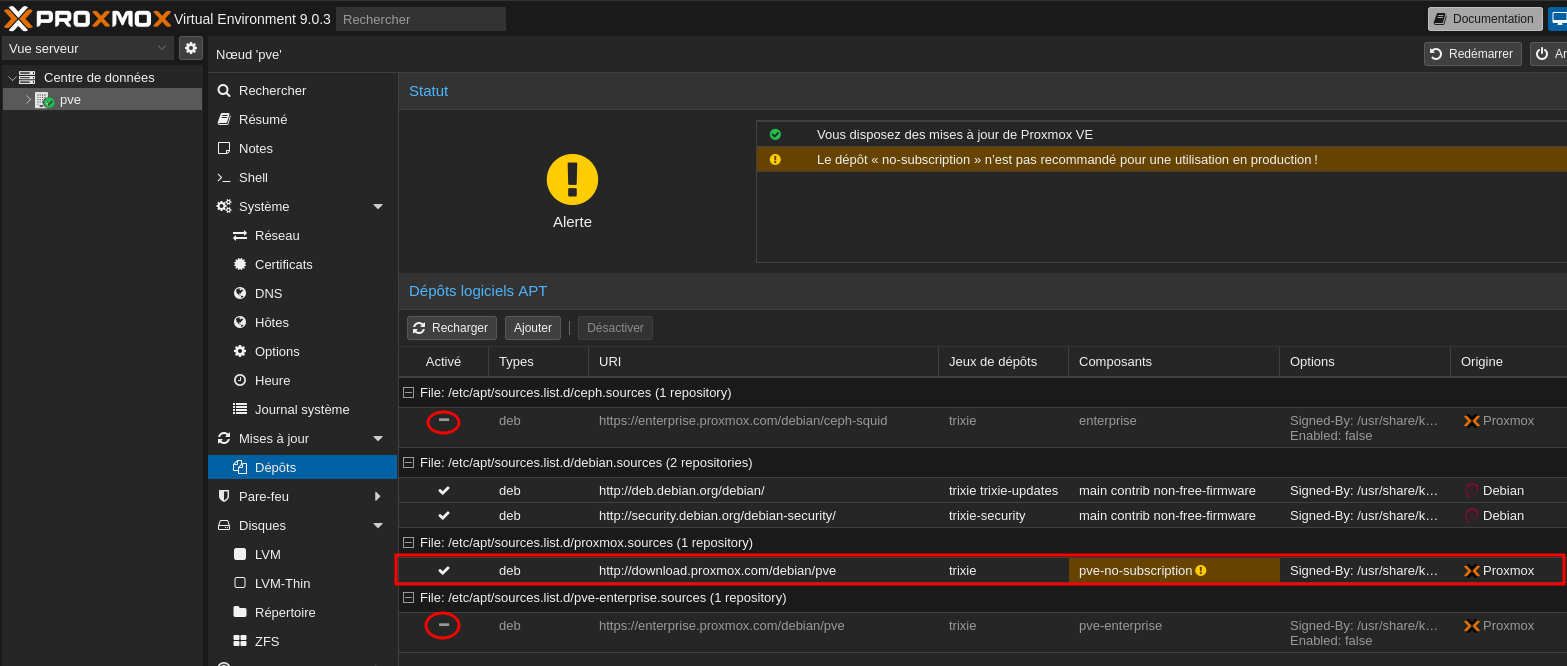Click the yellow warning icon next to pve-no-subscription
The height and width of the screenshot is (666, 1567).
pyautogui.click(x=1201, y=570)
